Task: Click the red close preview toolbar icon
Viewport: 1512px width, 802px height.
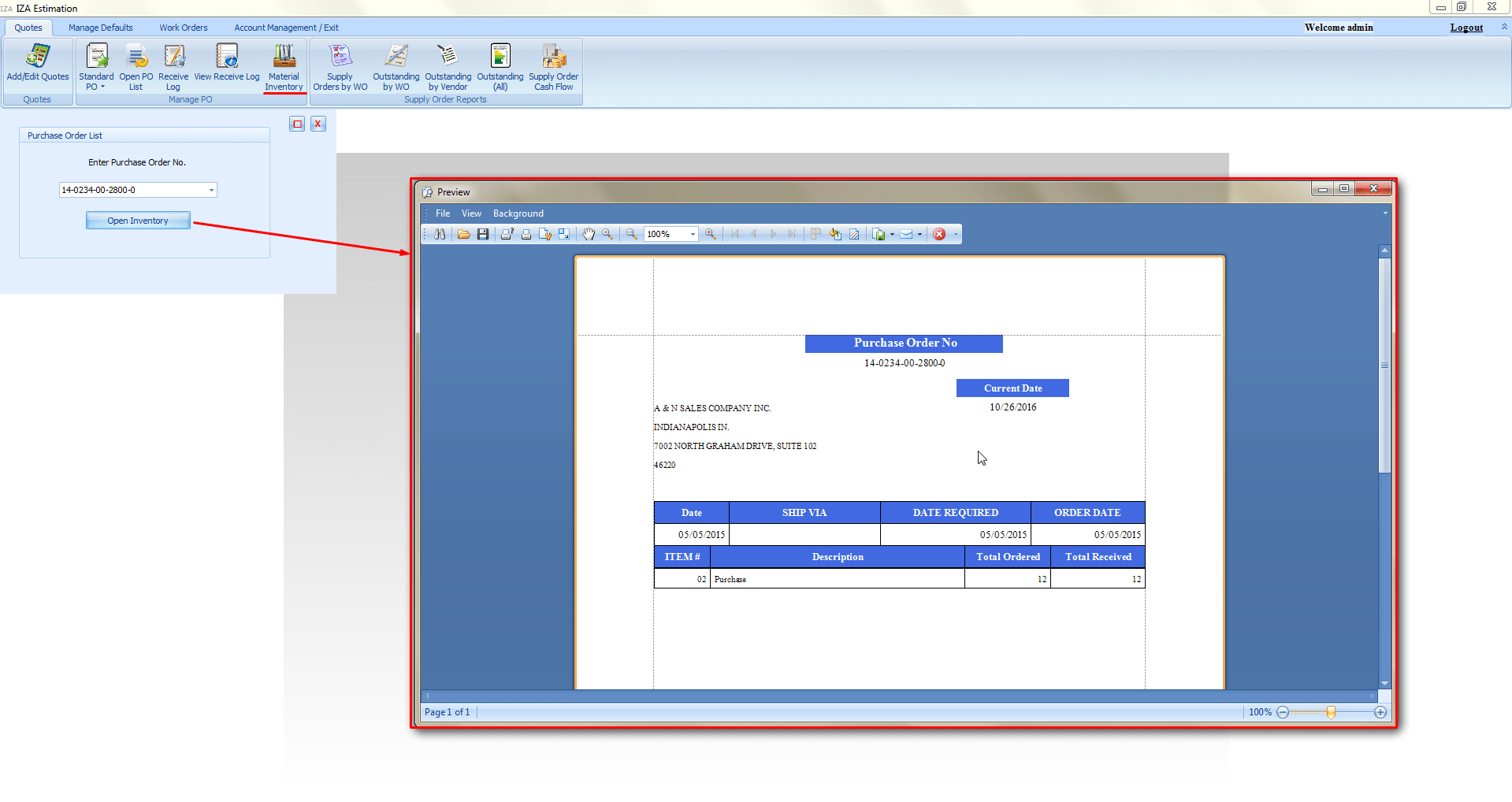Action: [939, 234]
